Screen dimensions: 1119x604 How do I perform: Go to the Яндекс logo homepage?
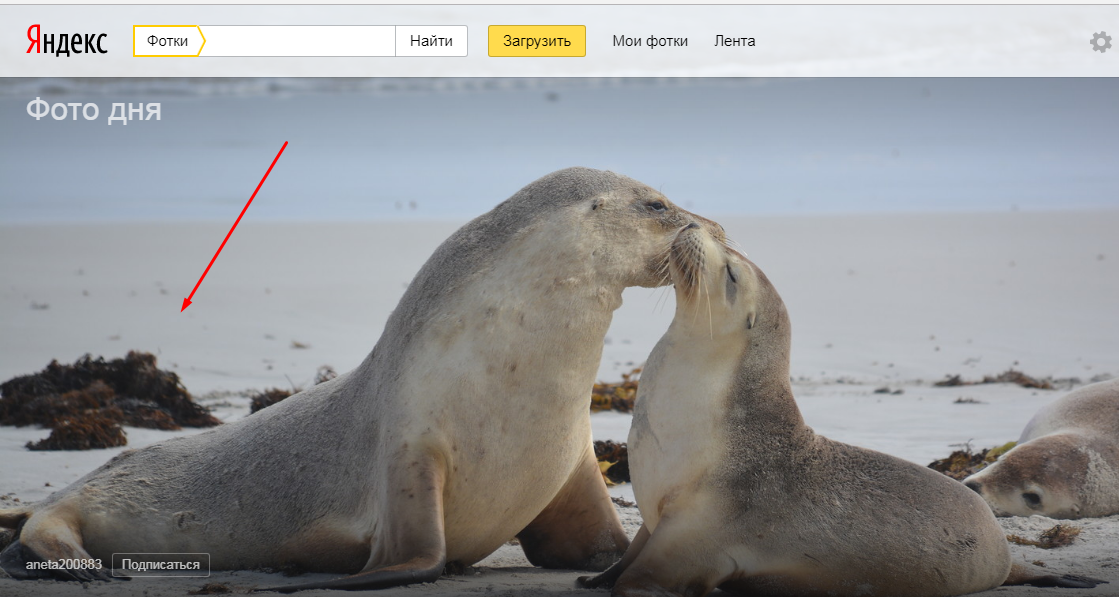pyautogui.click(x=67, y=41)
